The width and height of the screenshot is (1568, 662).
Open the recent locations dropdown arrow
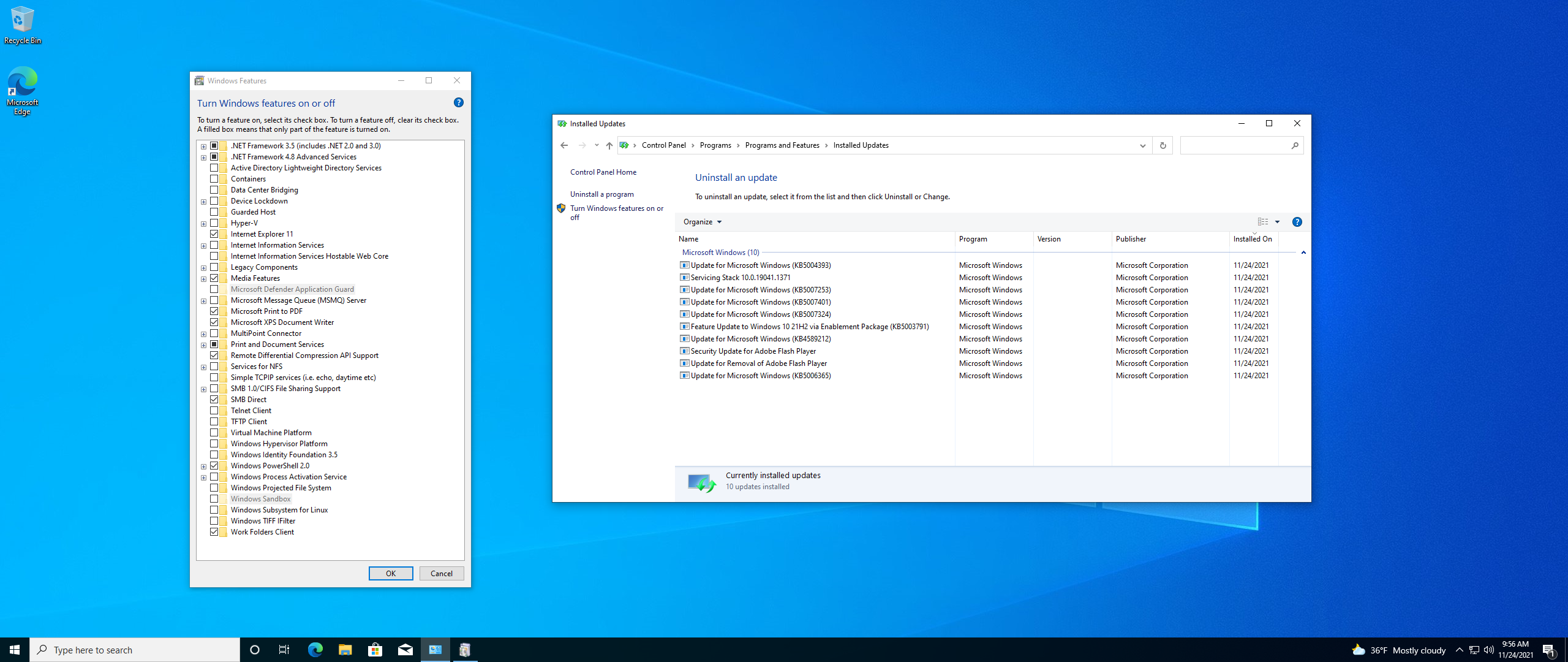(597, 145)
